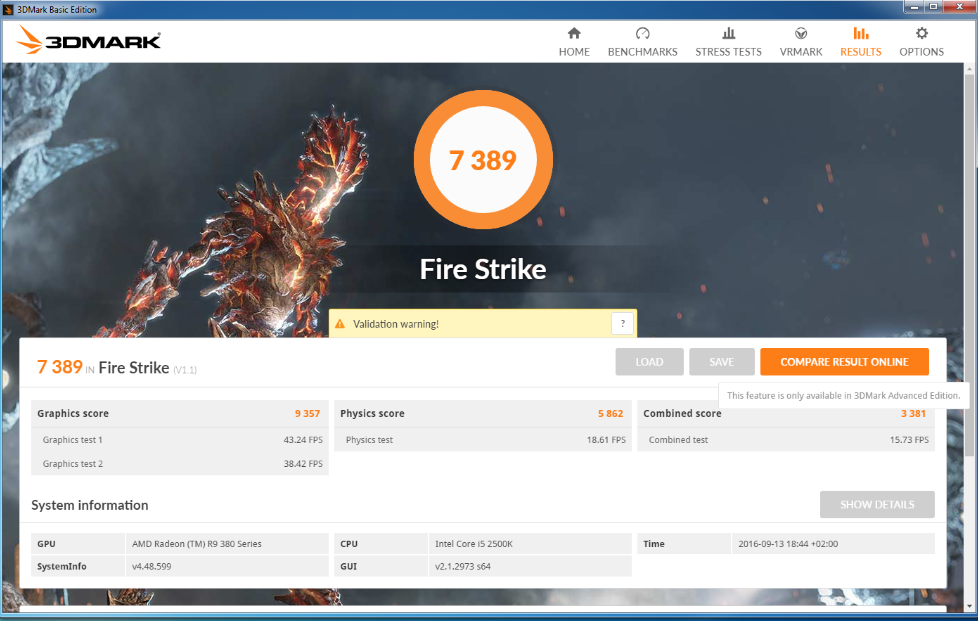Screen dimensions: 978x621
Task: Click 43.24 FPS value
Action: pos(303,440)
